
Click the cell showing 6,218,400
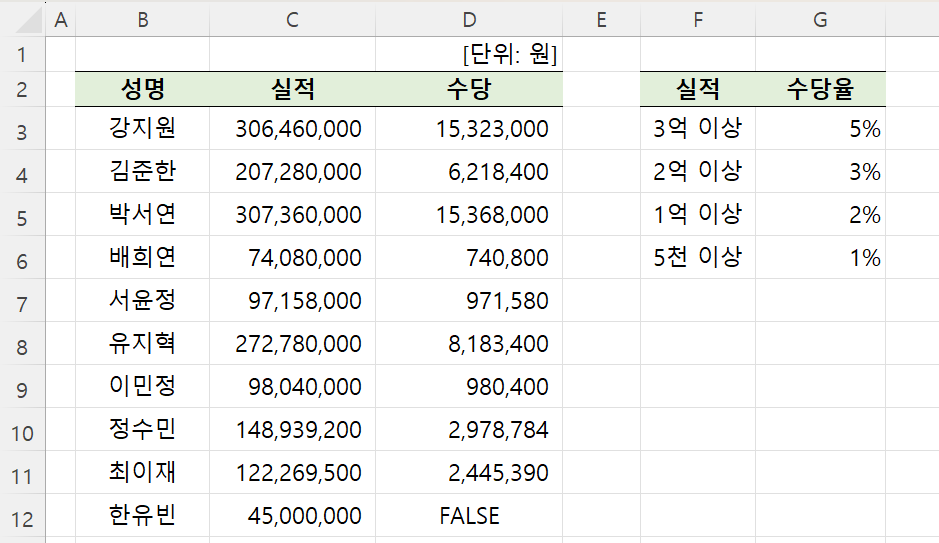469,171
